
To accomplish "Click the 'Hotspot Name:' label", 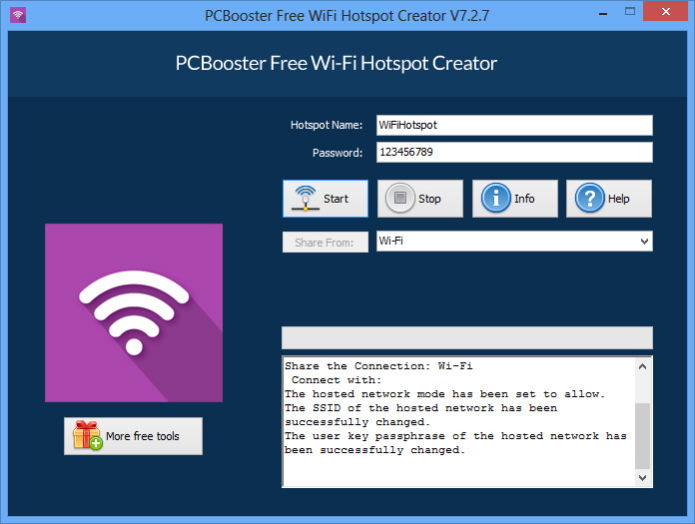I will [327, 125].
